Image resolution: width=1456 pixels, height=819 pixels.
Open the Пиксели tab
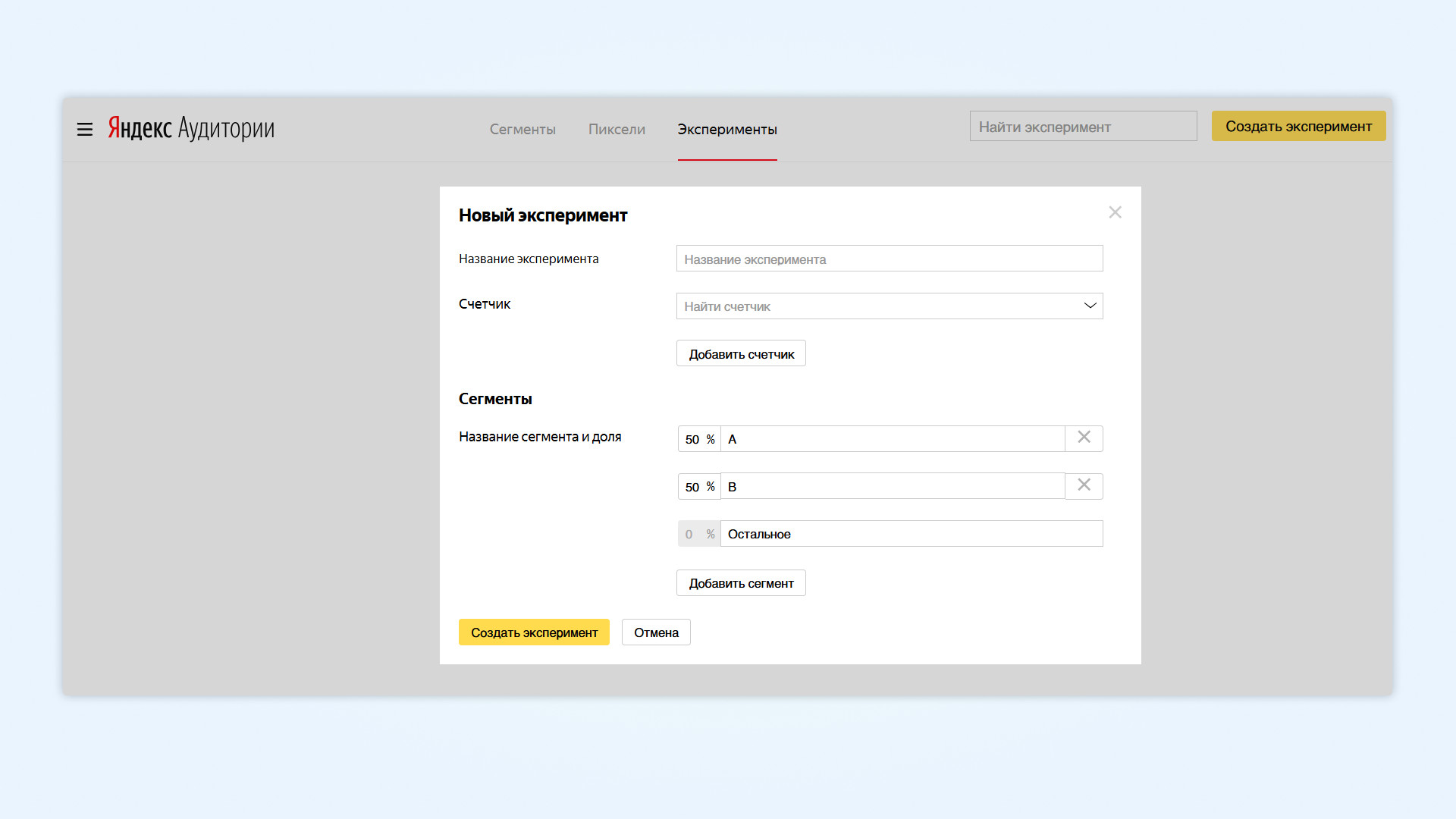pyautogui.click(x=617, y=130)
